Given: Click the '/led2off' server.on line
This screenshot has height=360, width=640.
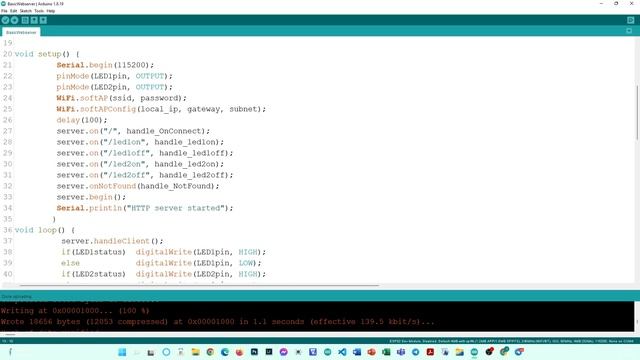Looking at the screenshot, I should pyautogui.click(x=145, y=175).
